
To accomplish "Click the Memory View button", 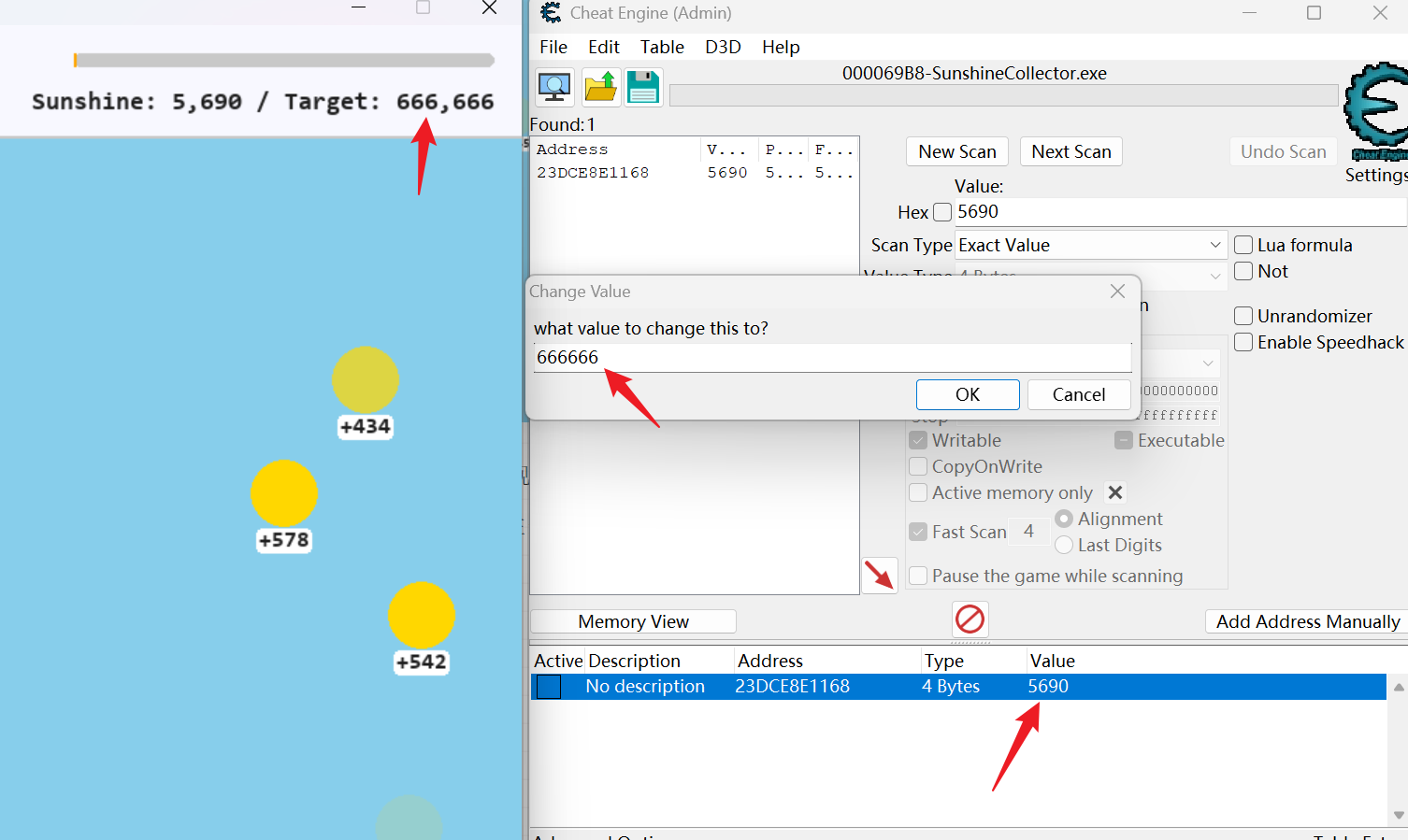I will tap(633, 621).
